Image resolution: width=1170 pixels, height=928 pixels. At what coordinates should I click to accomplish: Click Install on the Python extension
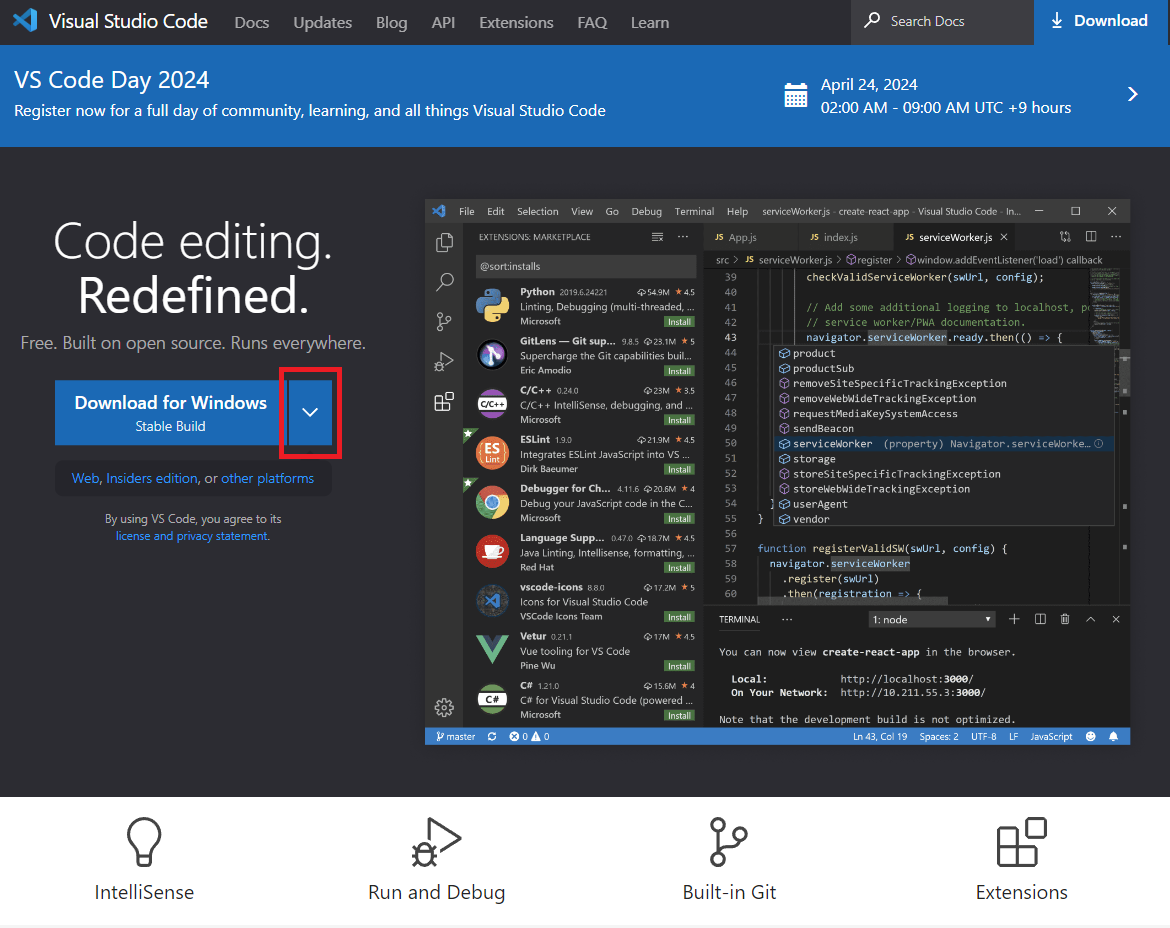tap(679, 322)
